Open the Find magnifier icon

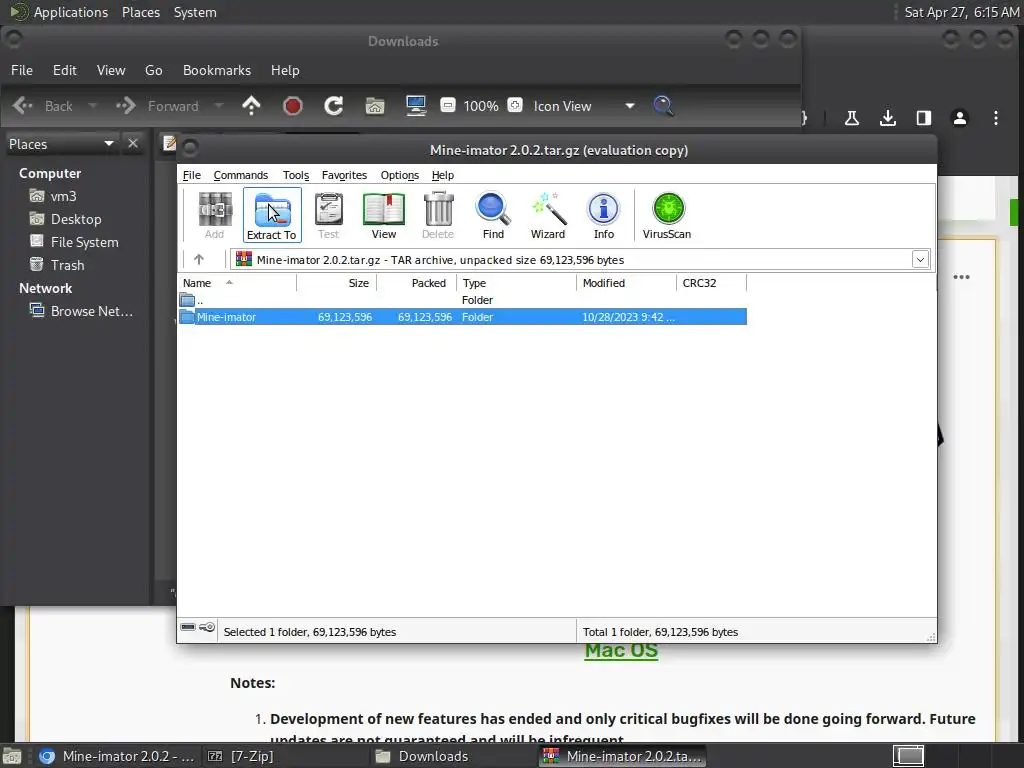pos(493,215)
